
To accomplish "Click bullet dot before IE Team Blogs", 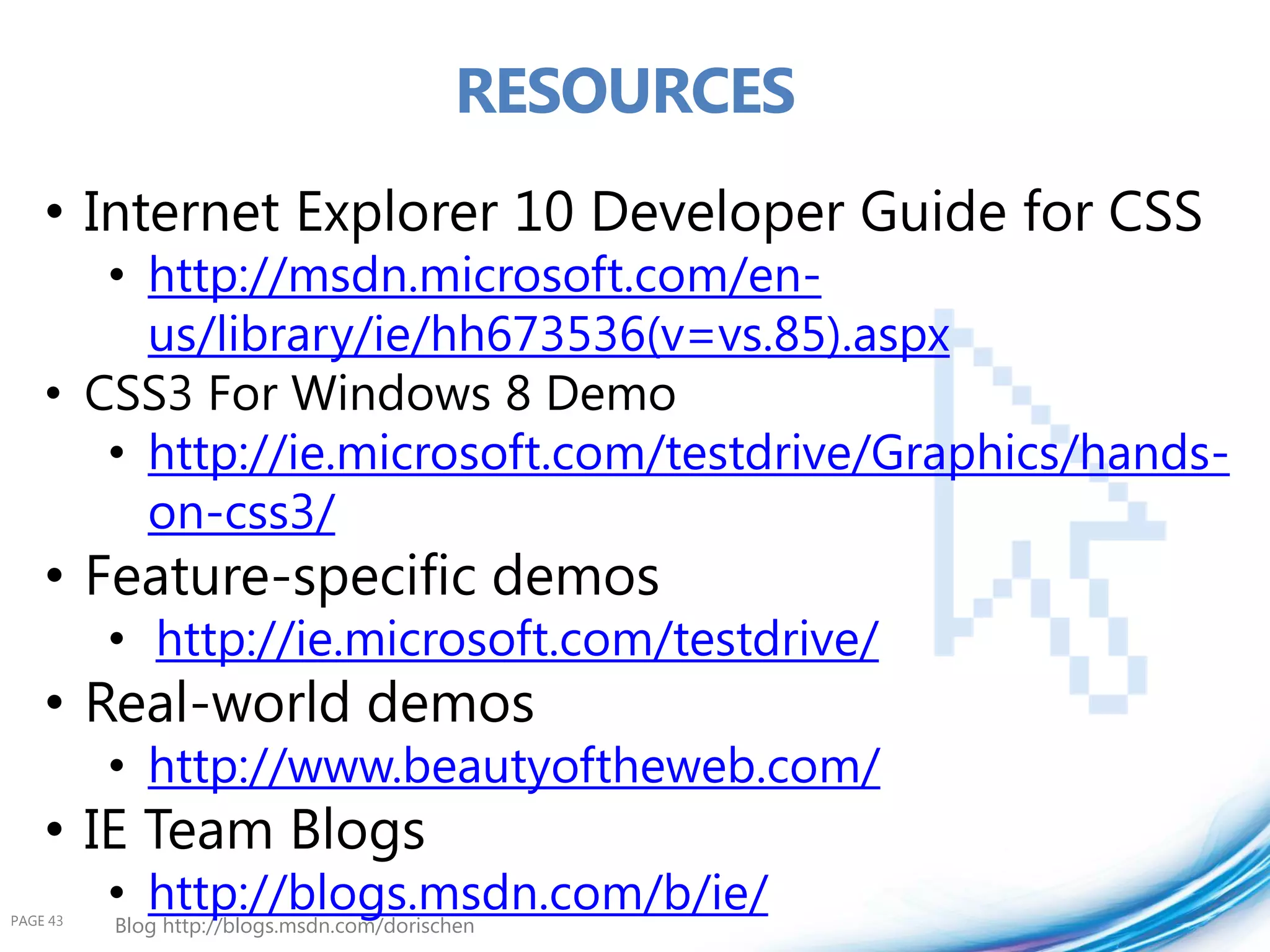I will tap(55, 829).
